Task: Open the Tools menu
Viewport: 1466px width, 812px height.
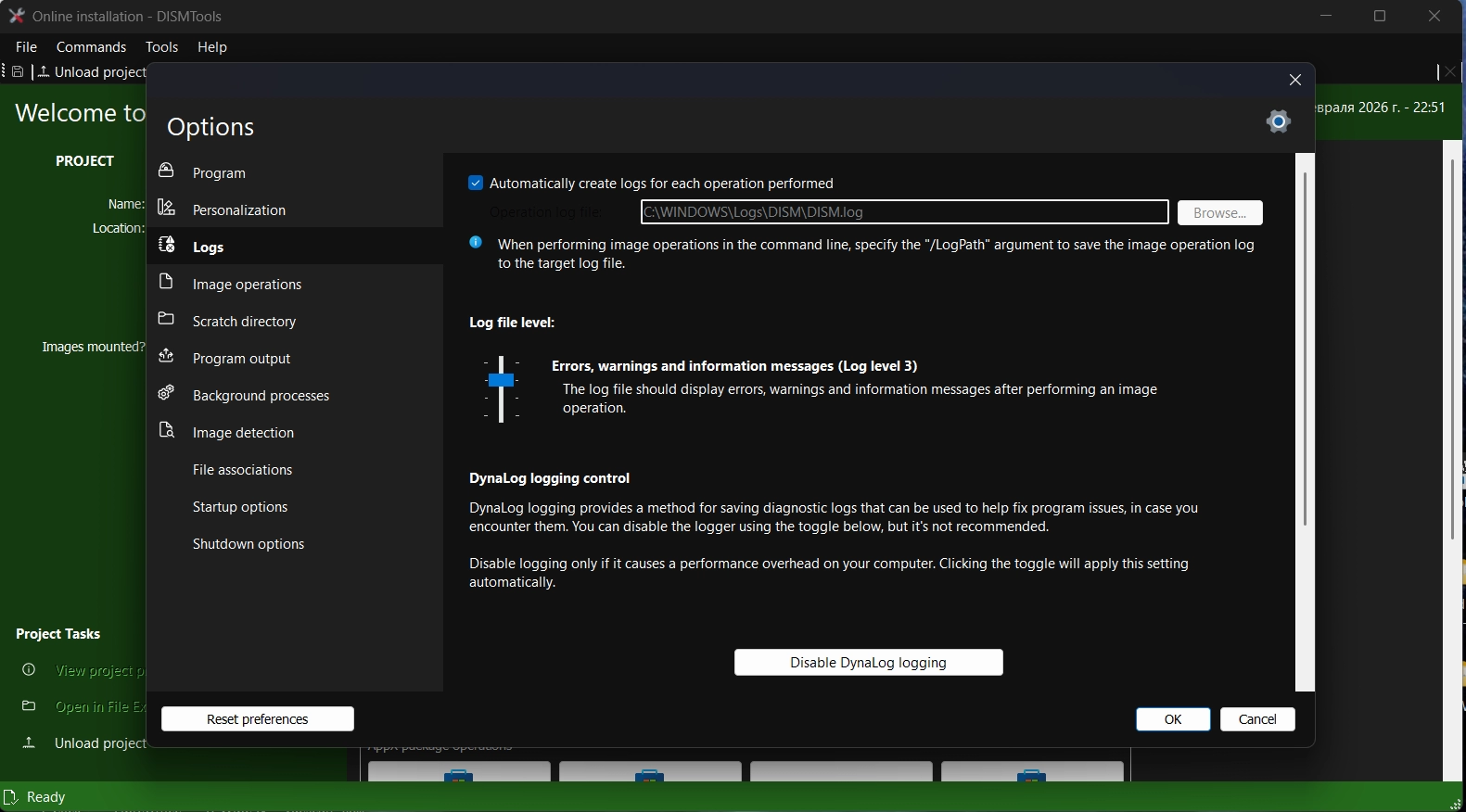Action: coord(161,46)
